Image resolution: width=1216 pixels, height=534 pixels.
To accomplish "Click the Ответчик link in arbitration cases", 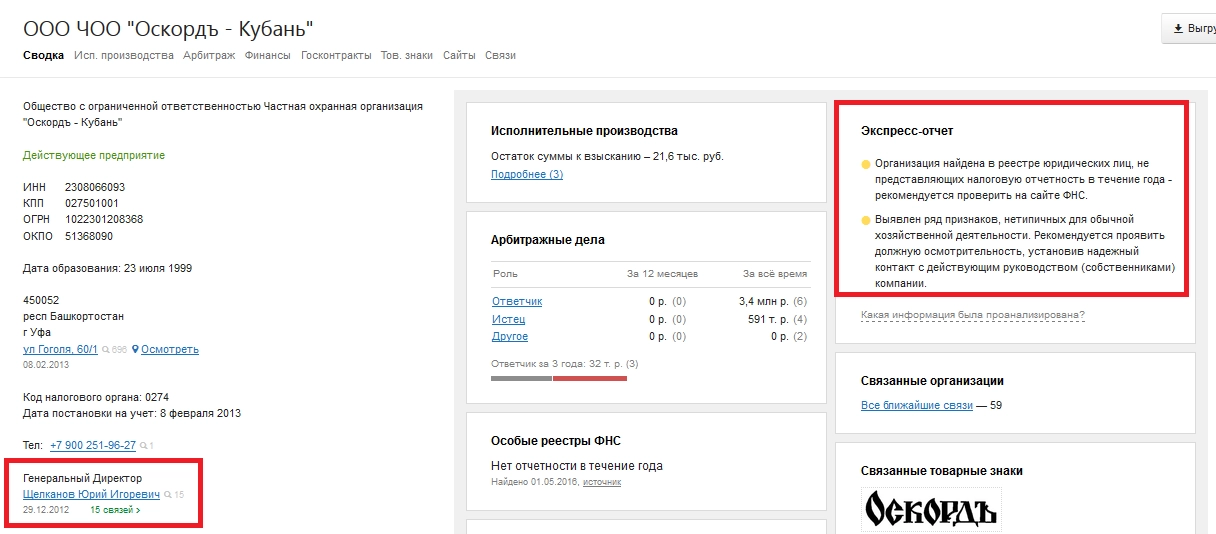I will coord(517,301).
